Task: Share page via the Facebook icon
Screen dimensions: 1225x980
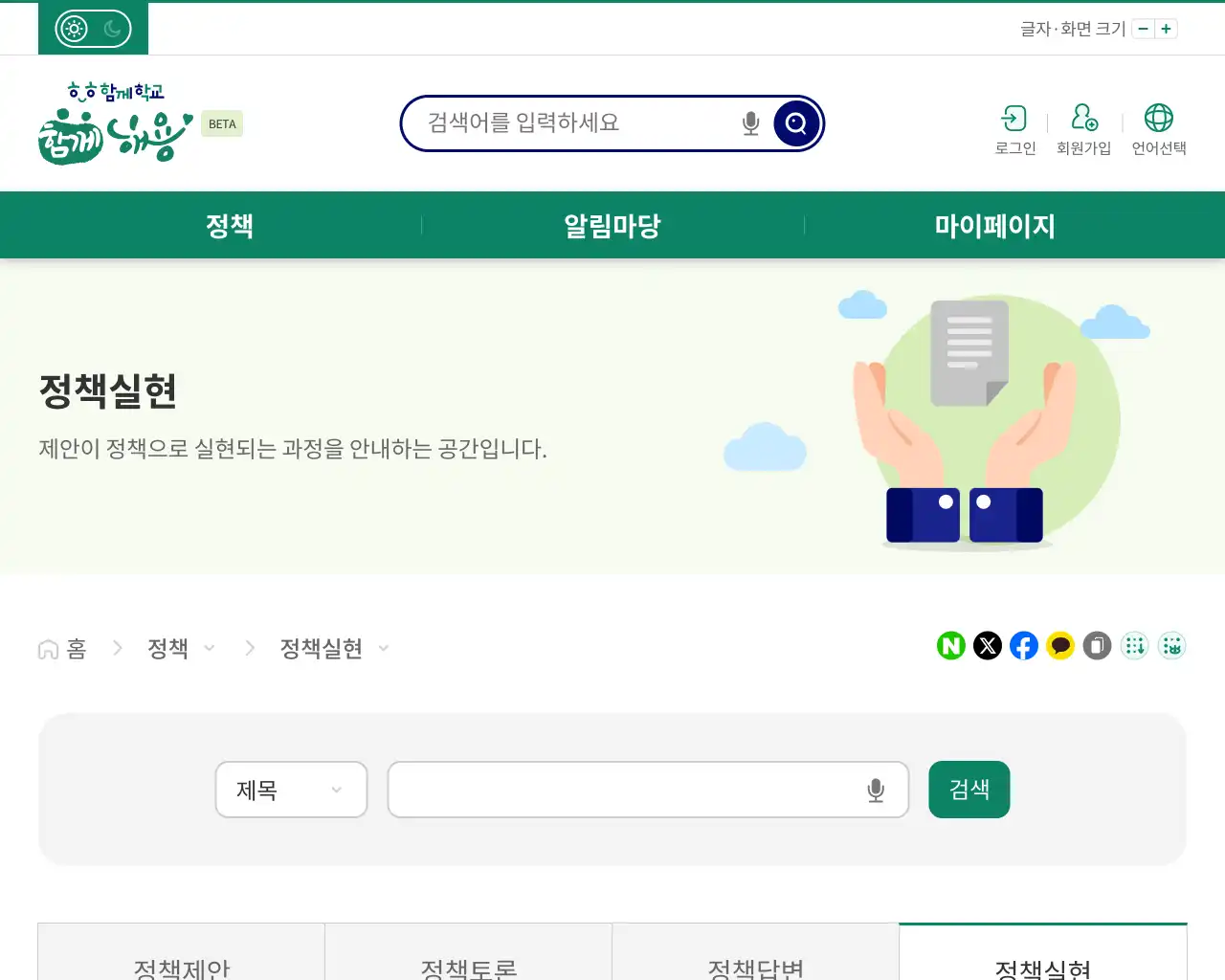Action: 1023,646
